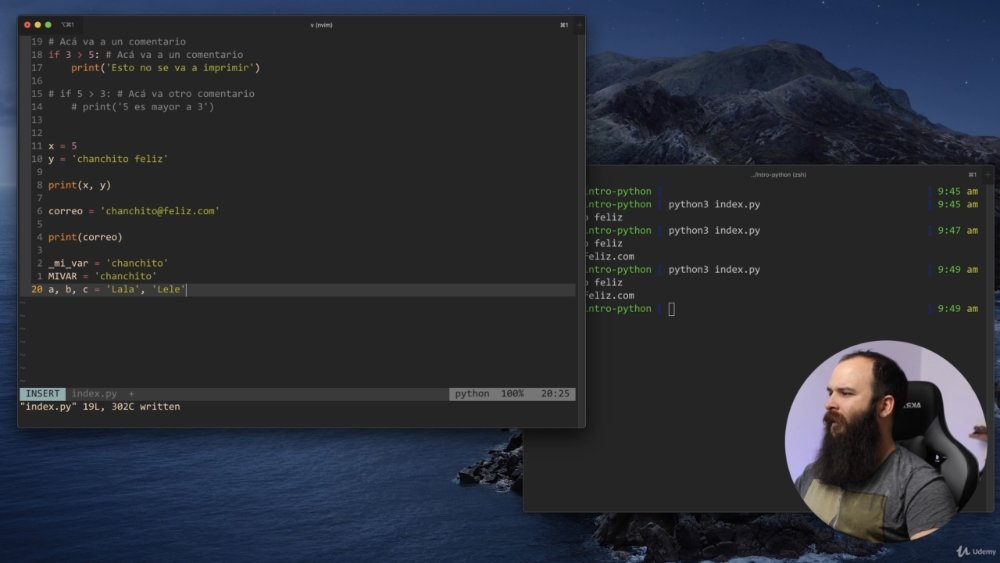Click the correo = 'chanchito@feliz.com' line
This screenshot has height=563, width=1000.
134,211
